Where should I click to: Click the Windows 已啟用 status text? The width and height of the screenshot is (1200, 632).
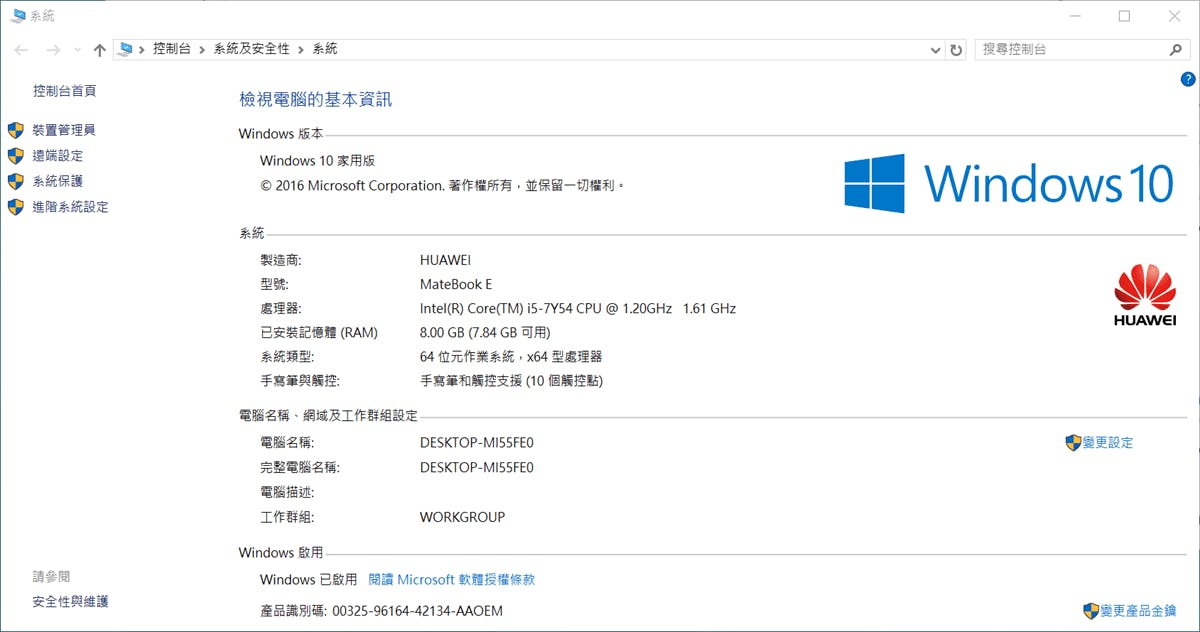308,579
